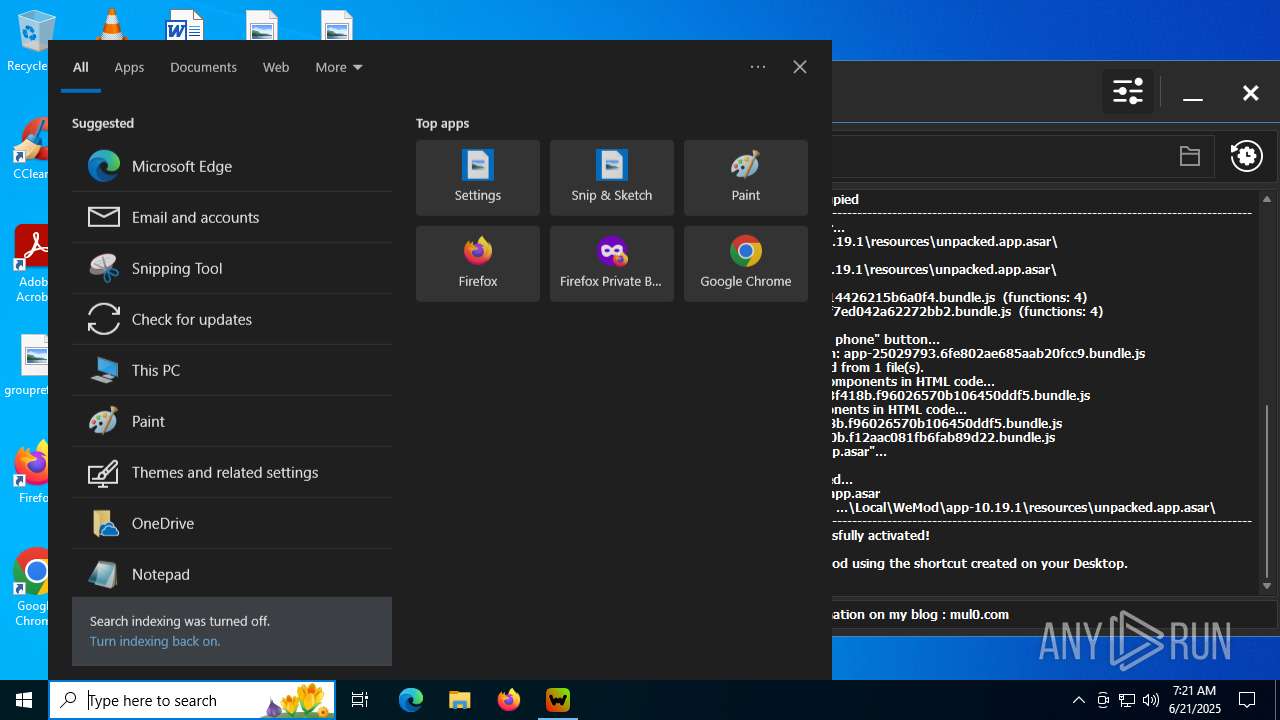
Task: Open the volume control in tray
Action: 1151,700
